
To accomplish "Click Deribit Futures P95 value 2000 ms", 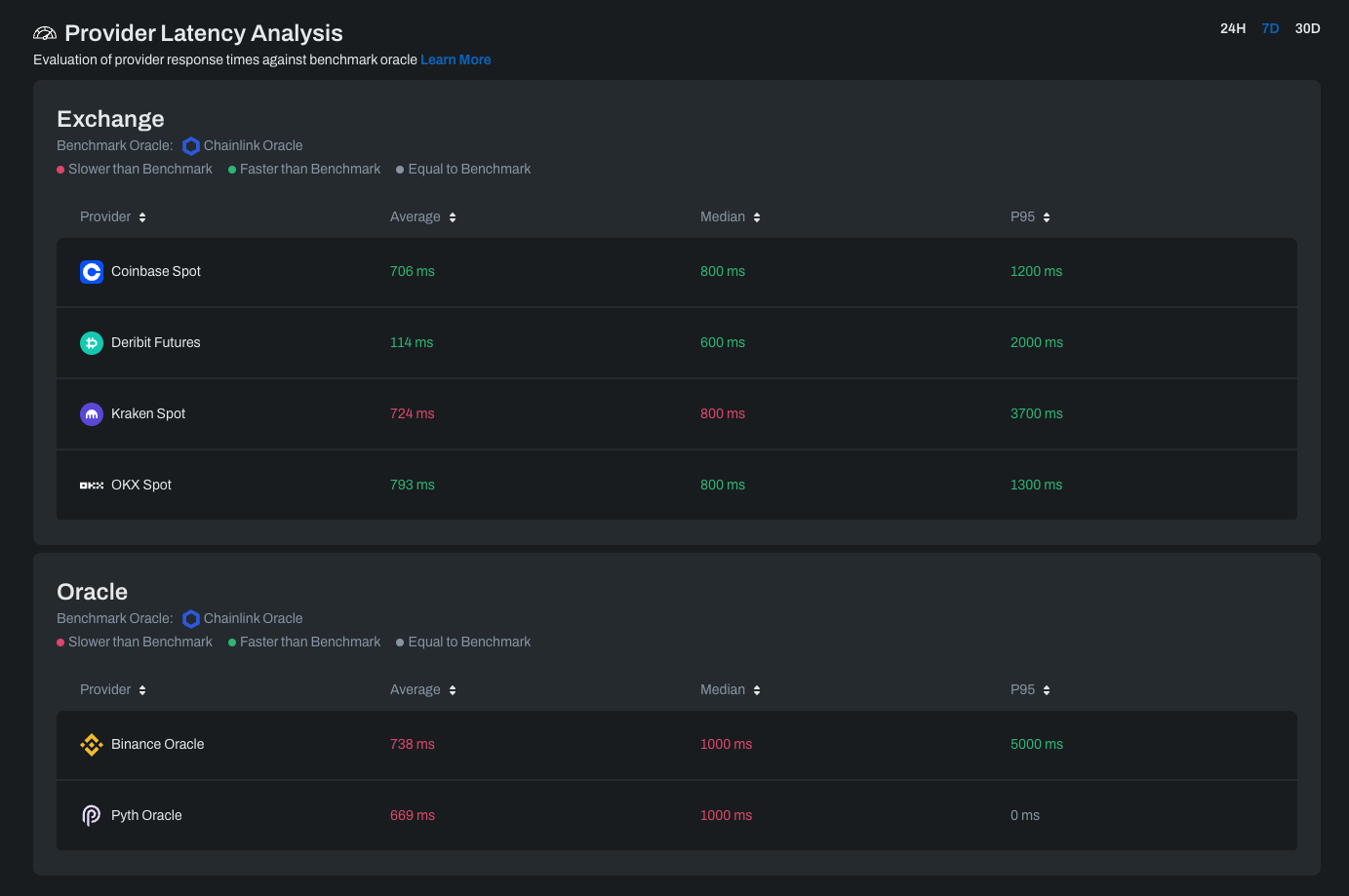I will 1037,342.
